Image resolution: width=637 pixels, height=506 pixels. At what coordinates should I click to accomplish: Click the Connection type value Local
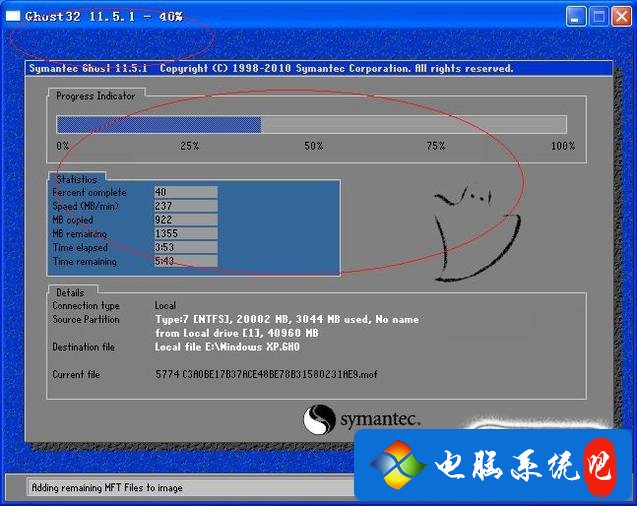click(165, 305)
